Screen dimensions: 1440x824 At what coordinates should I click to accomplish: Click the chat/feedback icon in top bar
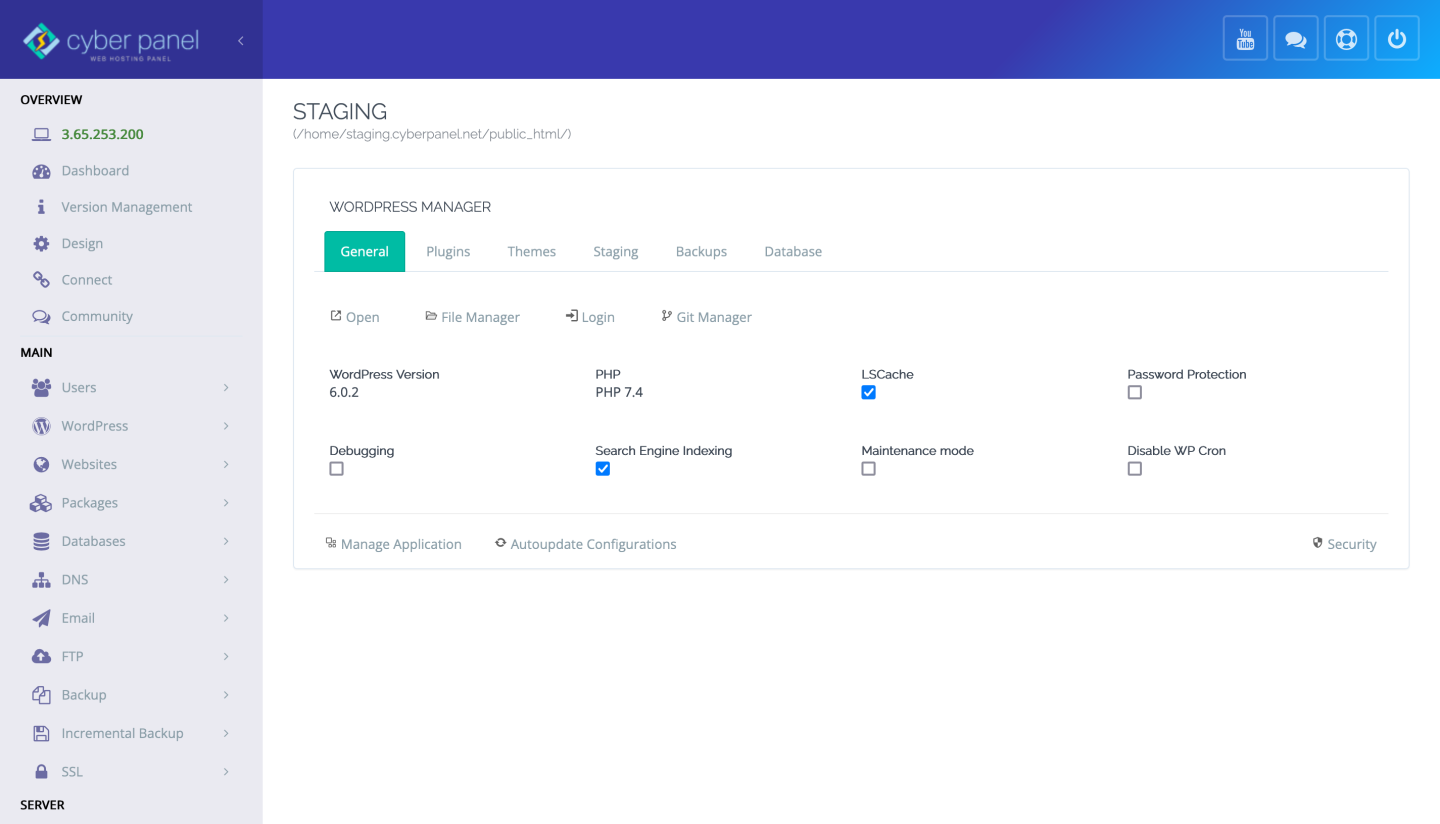click(1296, 37)
